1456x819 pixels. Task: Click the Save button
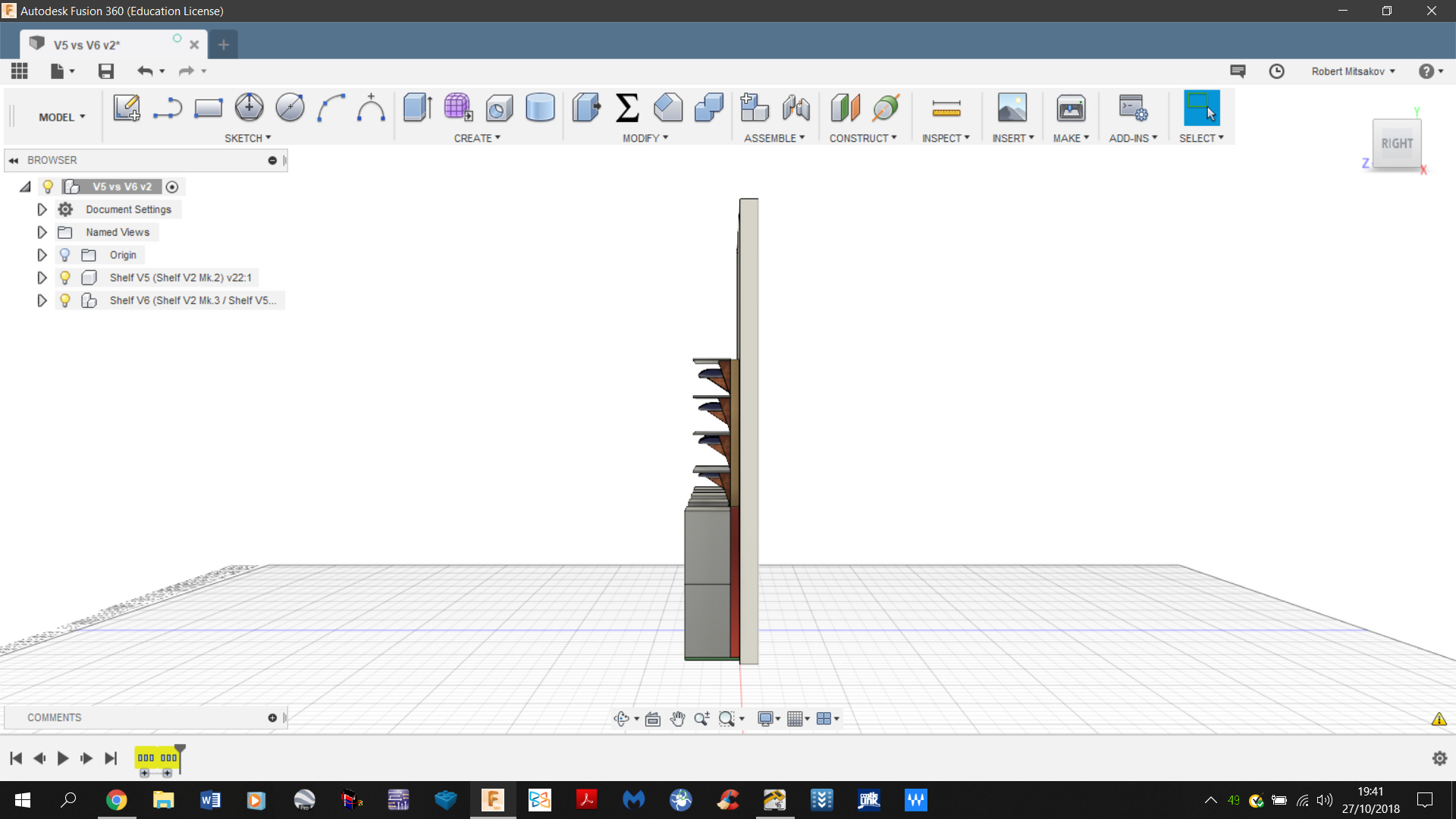click(x=106, y=71)
